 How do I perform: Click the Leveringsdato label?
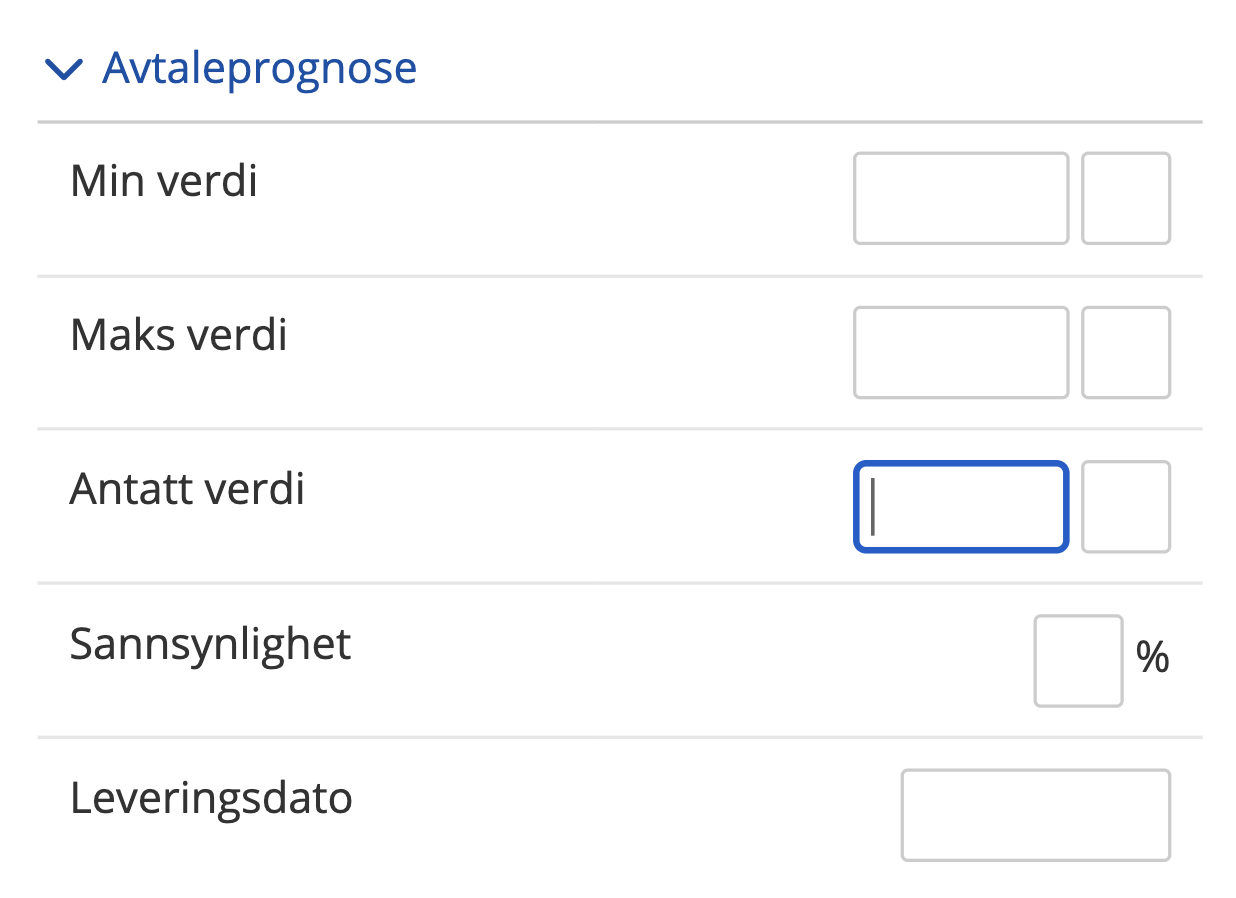[x=211, y=798]
